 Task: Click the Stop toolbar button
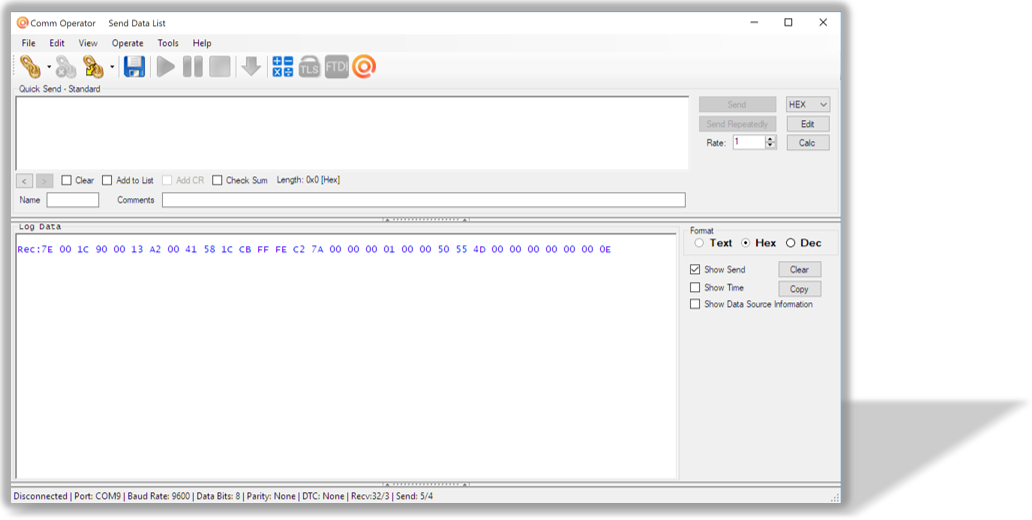[220, 66]
